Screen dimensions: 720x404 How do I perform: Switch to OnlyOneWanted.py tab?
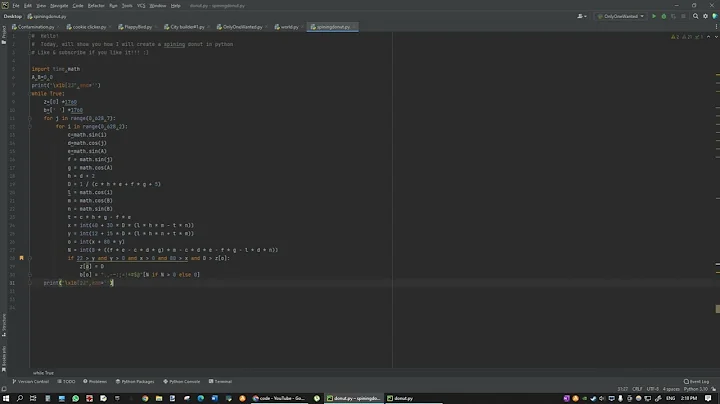[x=242, y=27]
